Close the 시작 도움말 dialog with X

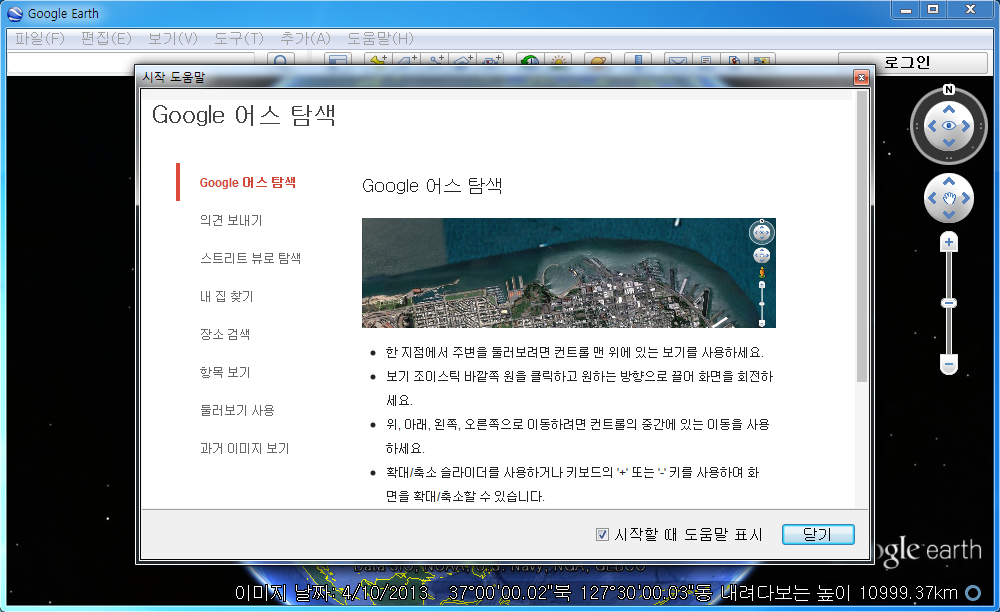(x=861, y=77)
